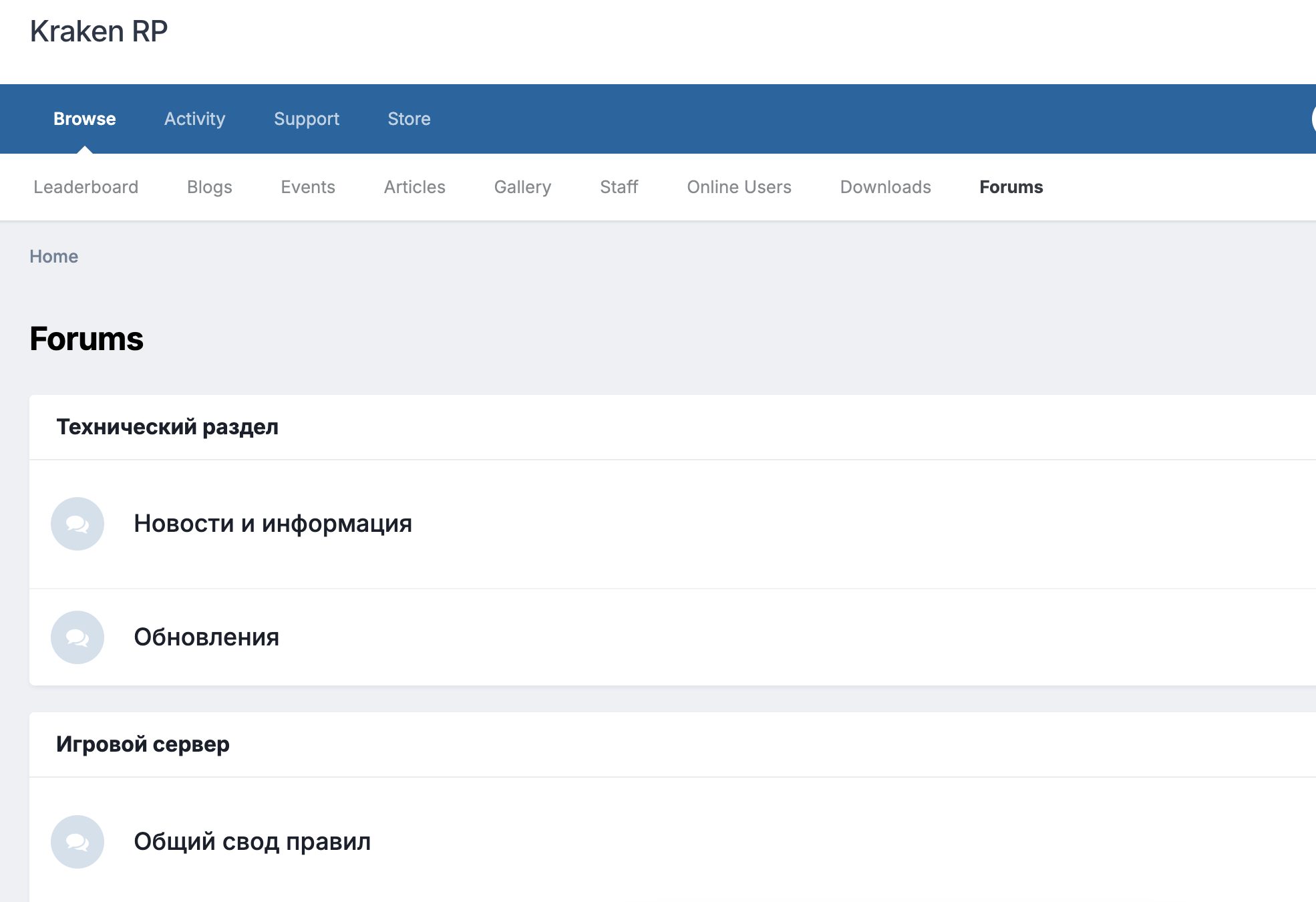The height and width of the screenshot is (902, 1316).
Task: Open the Leaderboard sub-navigation link
Action: 86,187
